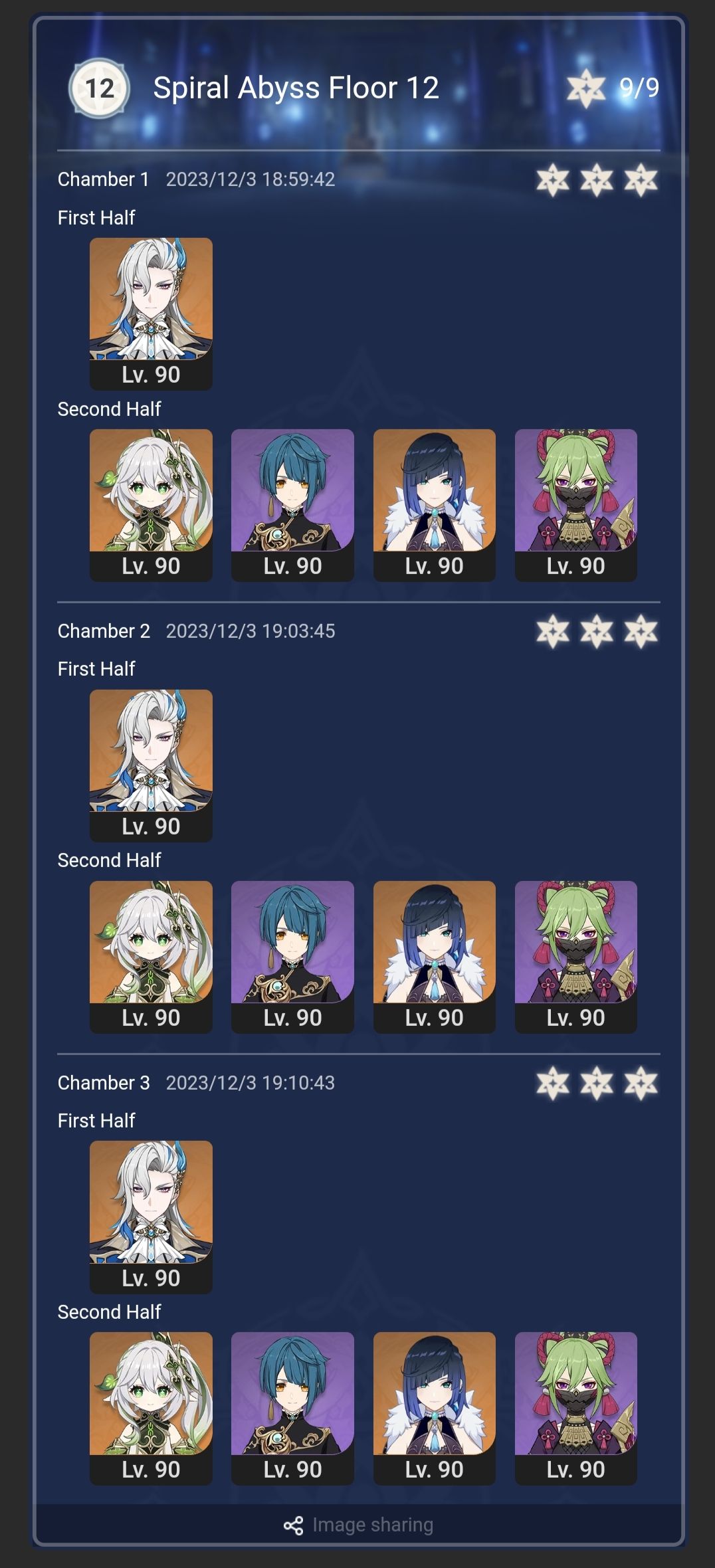Click the Spiral Abyss Floor 12 title
The image size is (715, 1568).
(296, 88)
